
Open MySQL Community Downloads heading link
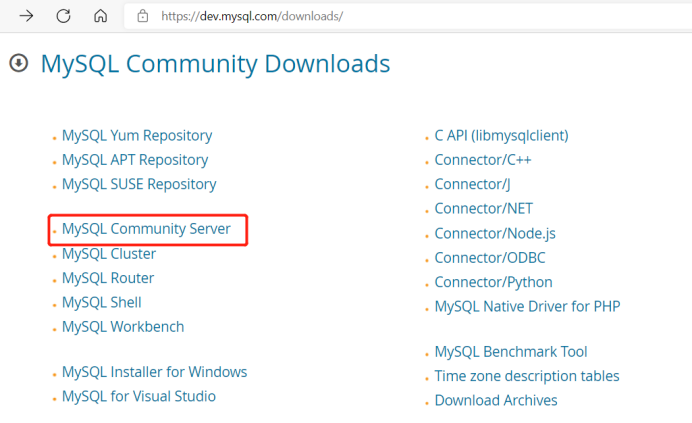point(215,64)
